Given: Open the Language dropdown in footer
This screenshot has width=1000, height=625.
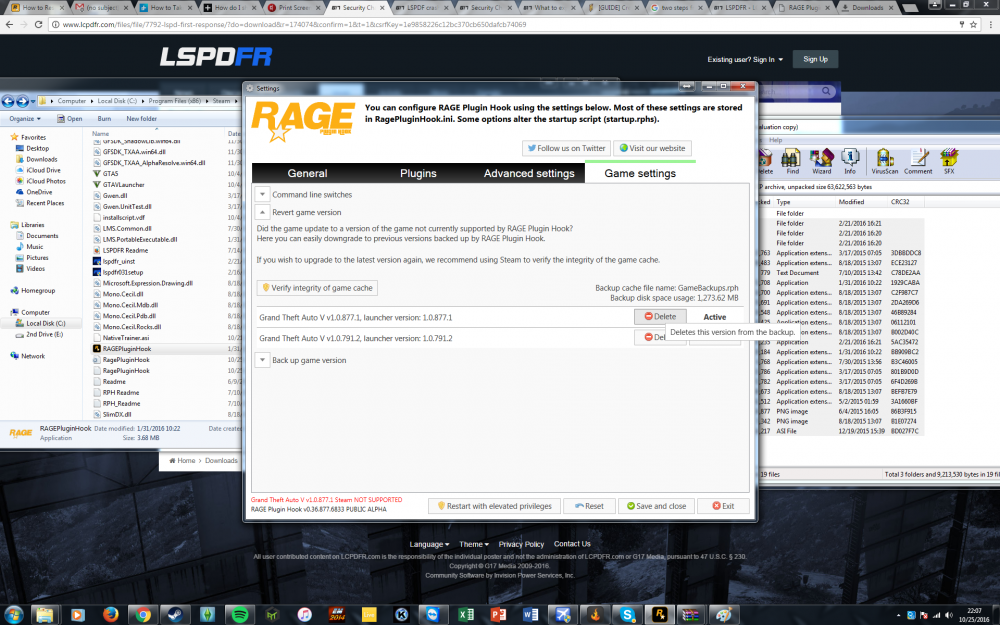Looking at the screenshot, I should [x=429, y=544].
